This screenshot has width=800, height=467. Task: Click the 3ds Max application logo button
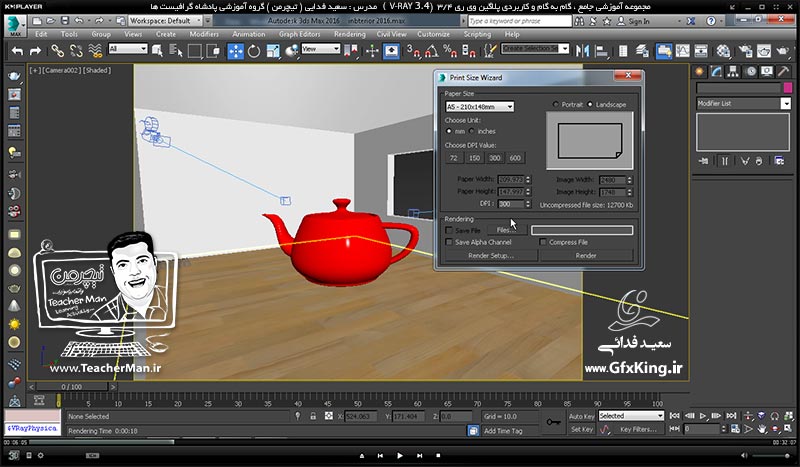(15, 25)
